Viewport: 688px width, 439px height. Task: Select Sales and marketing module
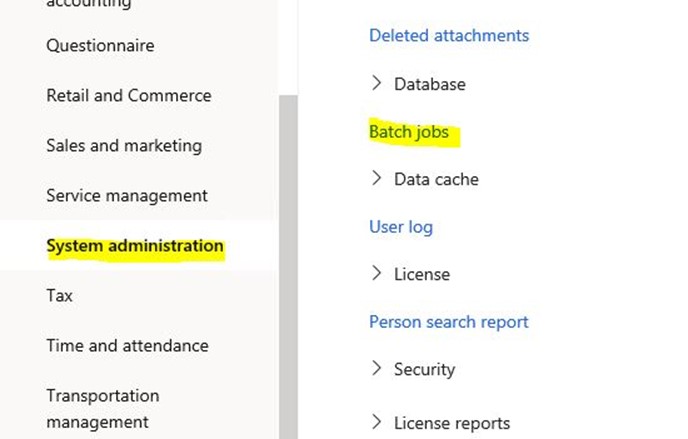(124, 146)
